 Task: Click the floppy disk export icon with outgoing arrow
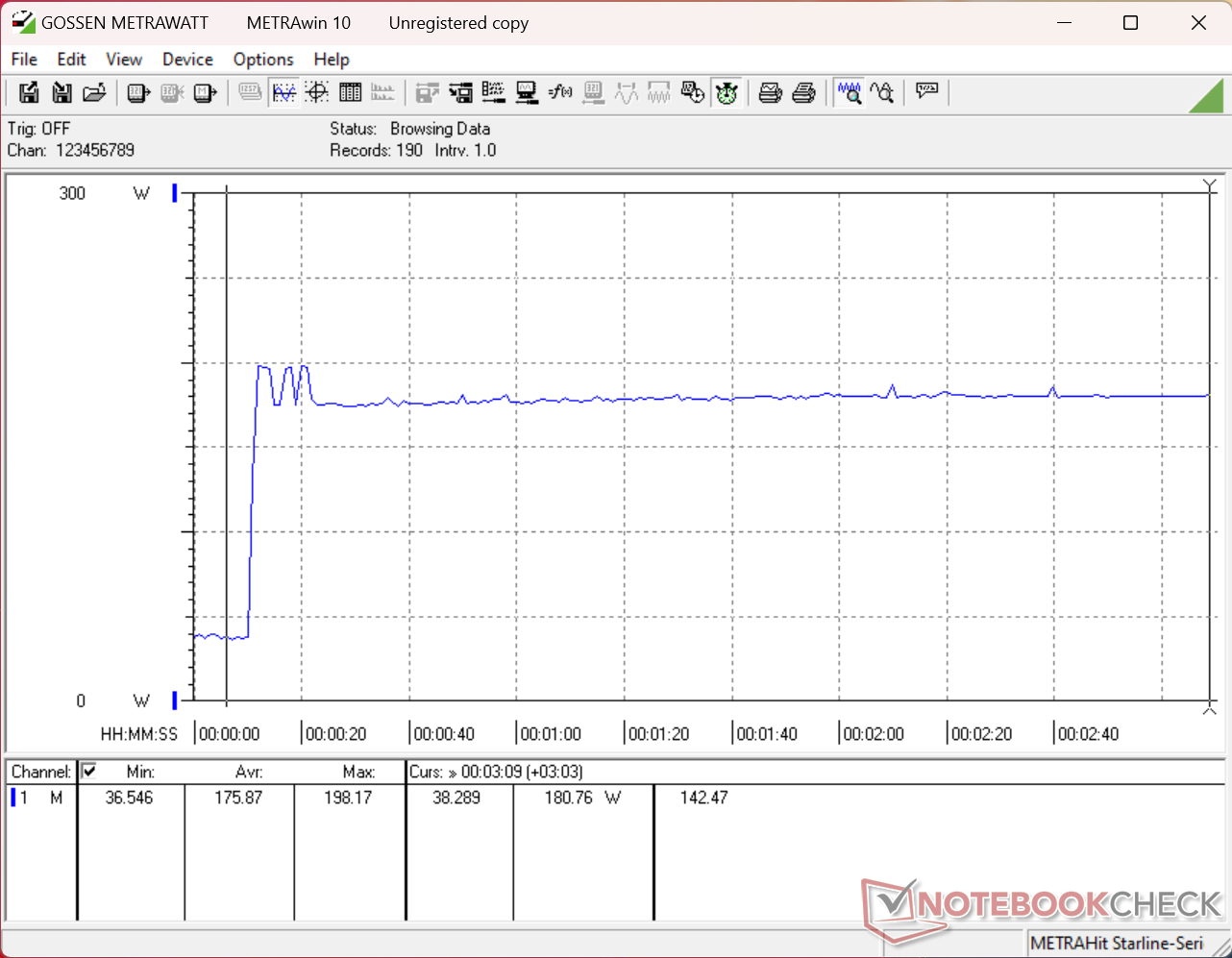tap(29, 92)
